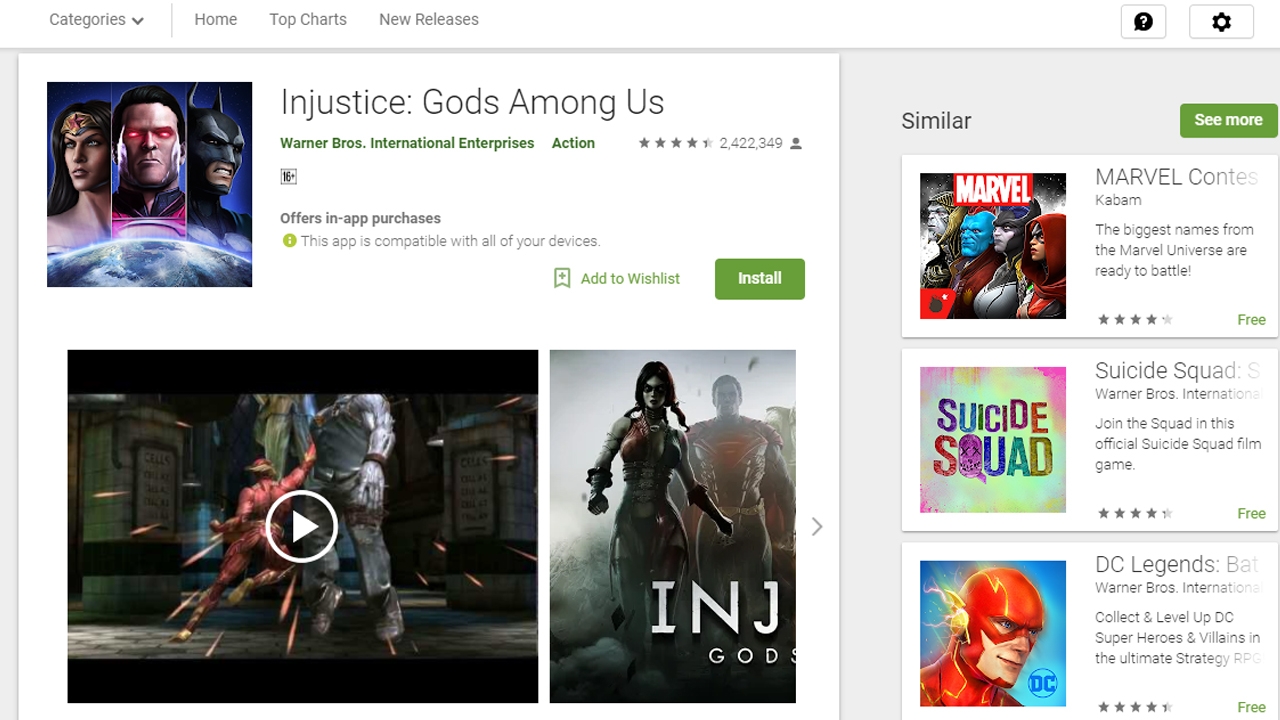
Task: Open Warner Bros. International Enterprises developer page
Action: point(407,143)
